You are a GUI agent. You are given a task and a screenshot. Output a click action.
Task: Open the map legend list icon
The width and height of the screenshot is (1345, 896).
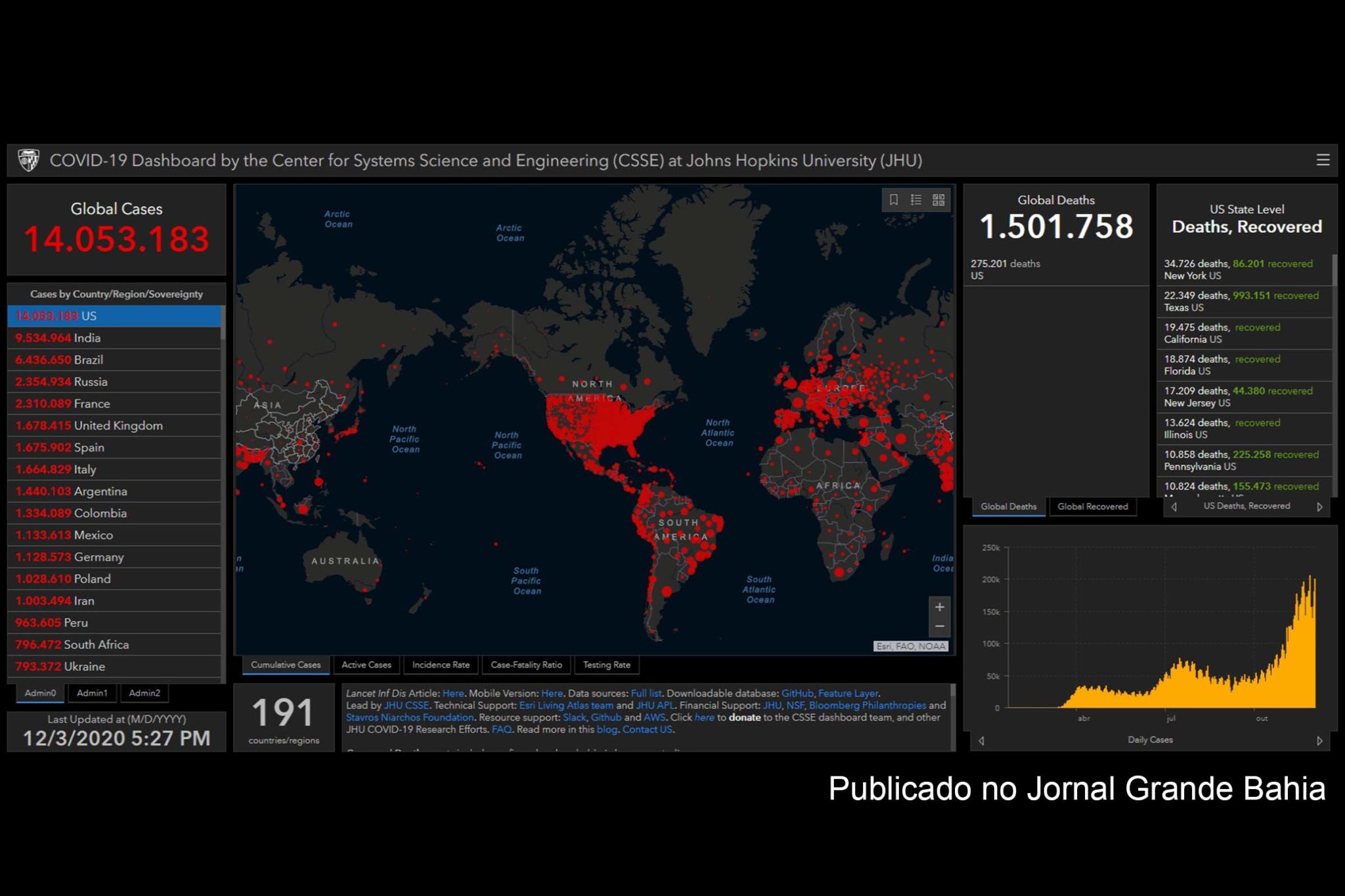click(916, 200)
